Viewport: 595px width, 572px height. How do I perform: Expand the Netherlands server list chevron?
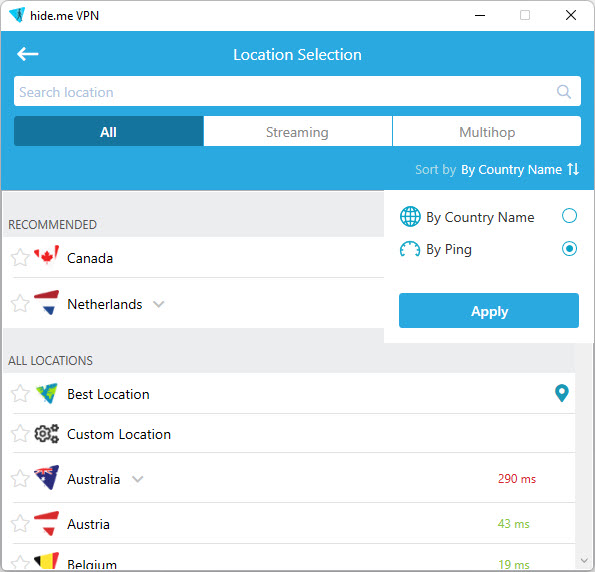(158, 304)
